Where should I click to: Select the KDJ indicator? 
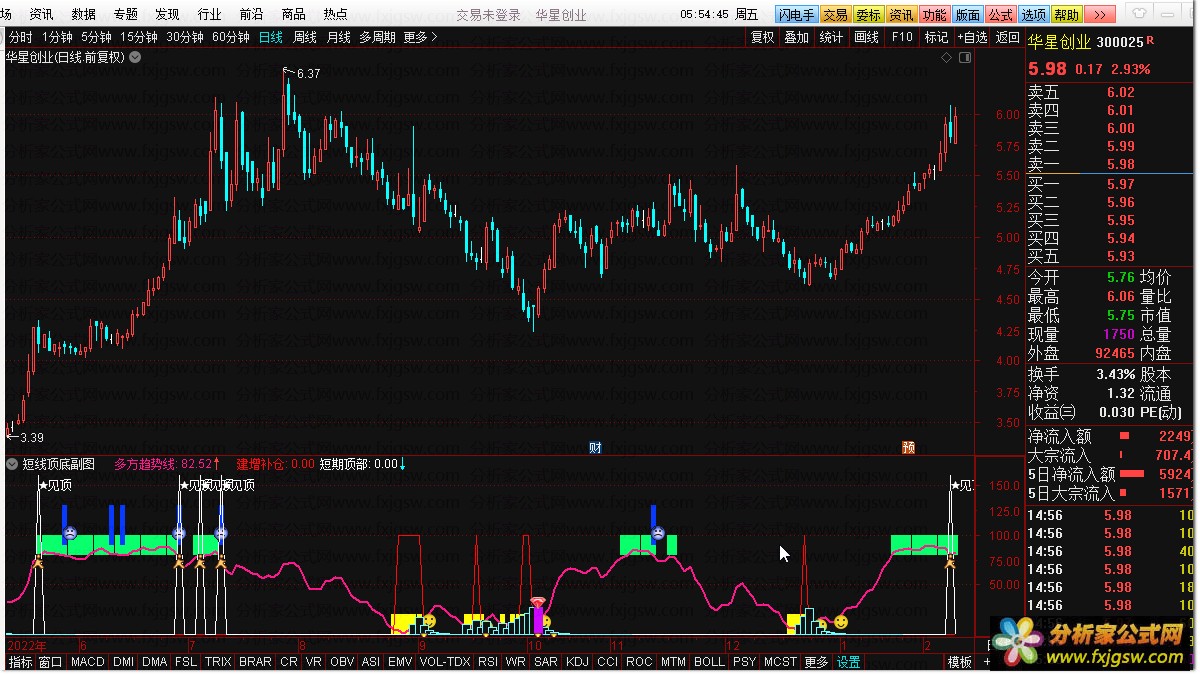coord(577,662)
